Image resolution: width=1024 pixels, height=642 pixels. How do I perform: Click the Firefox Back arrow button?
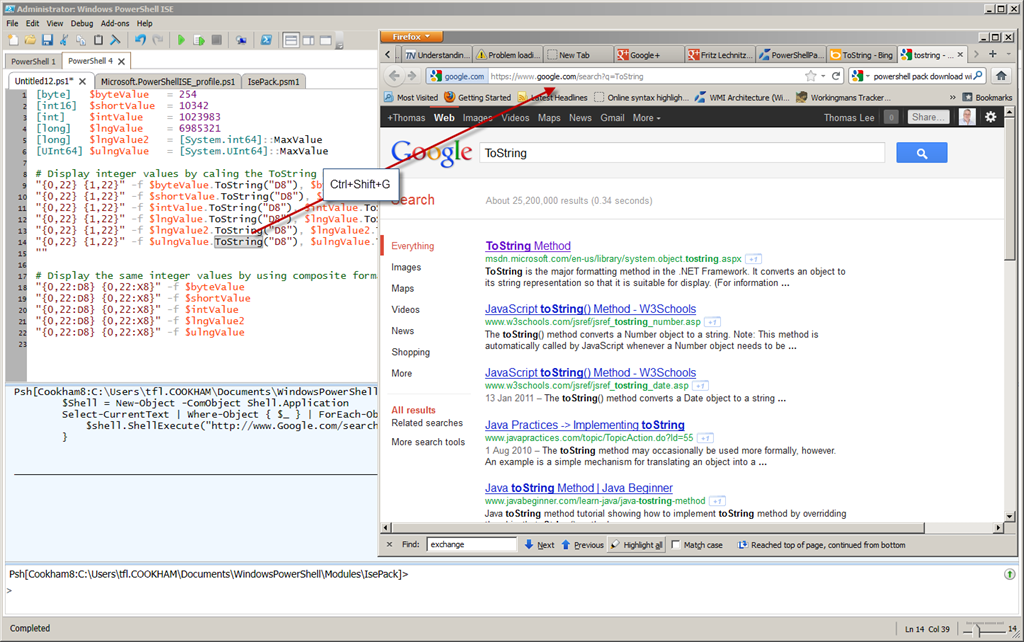coord(394,76)
